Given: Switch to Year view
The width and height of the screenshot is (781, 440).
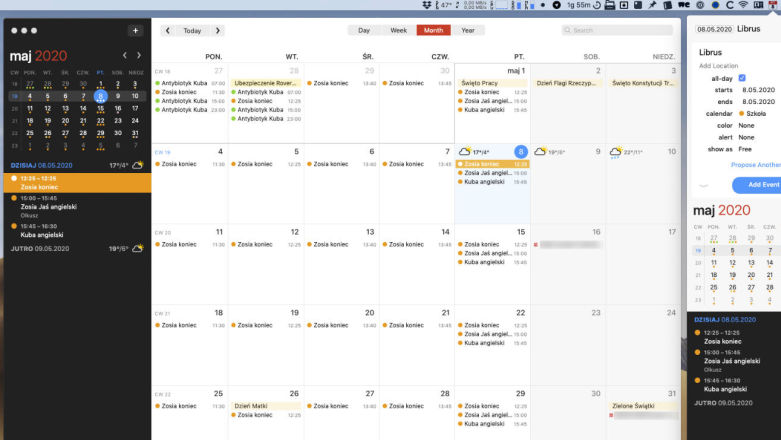Looking at the screenshot, I should point(468,30).
